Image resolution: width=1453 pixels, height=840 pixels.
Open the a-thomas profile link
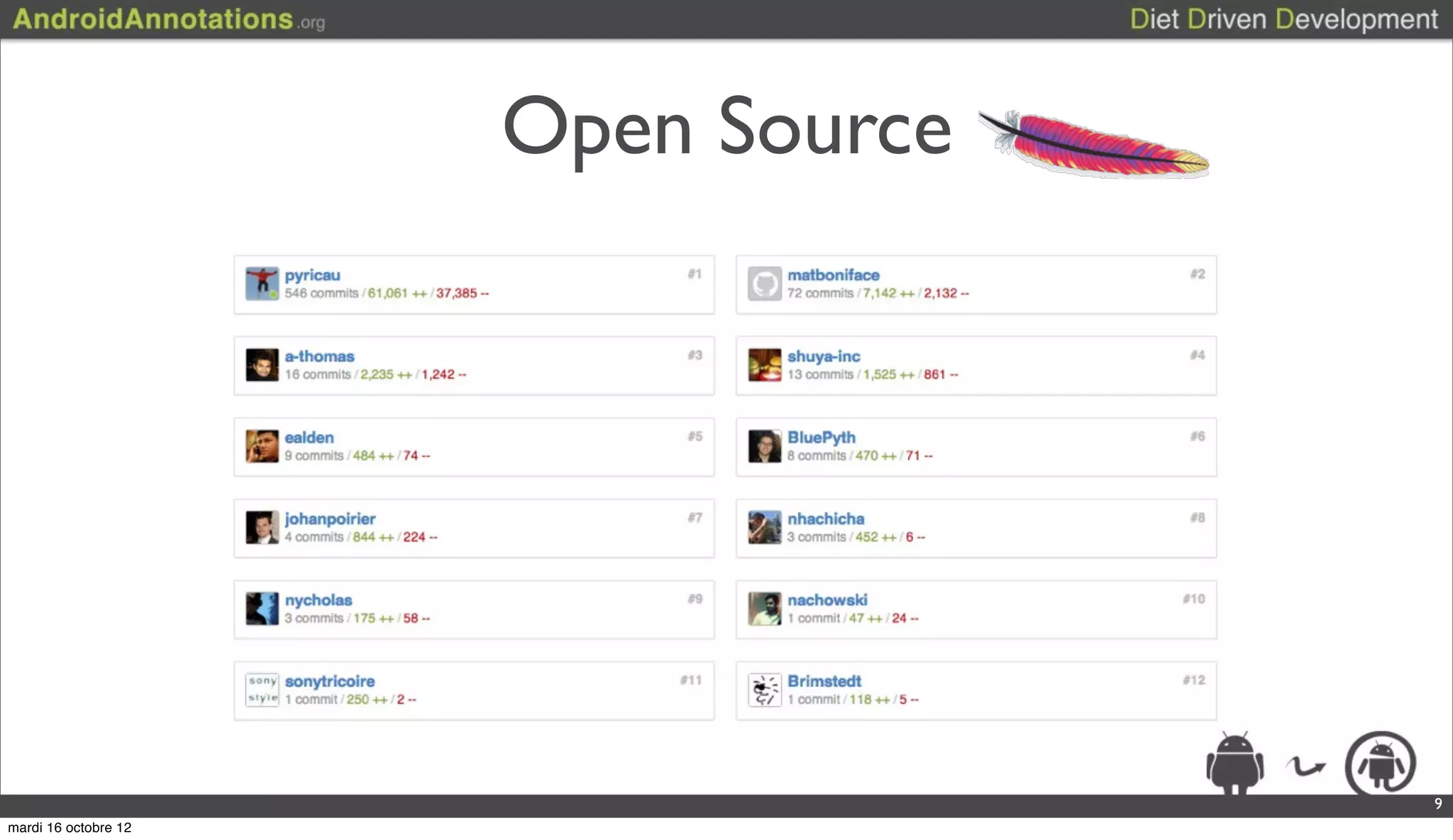tap(319, 356)
